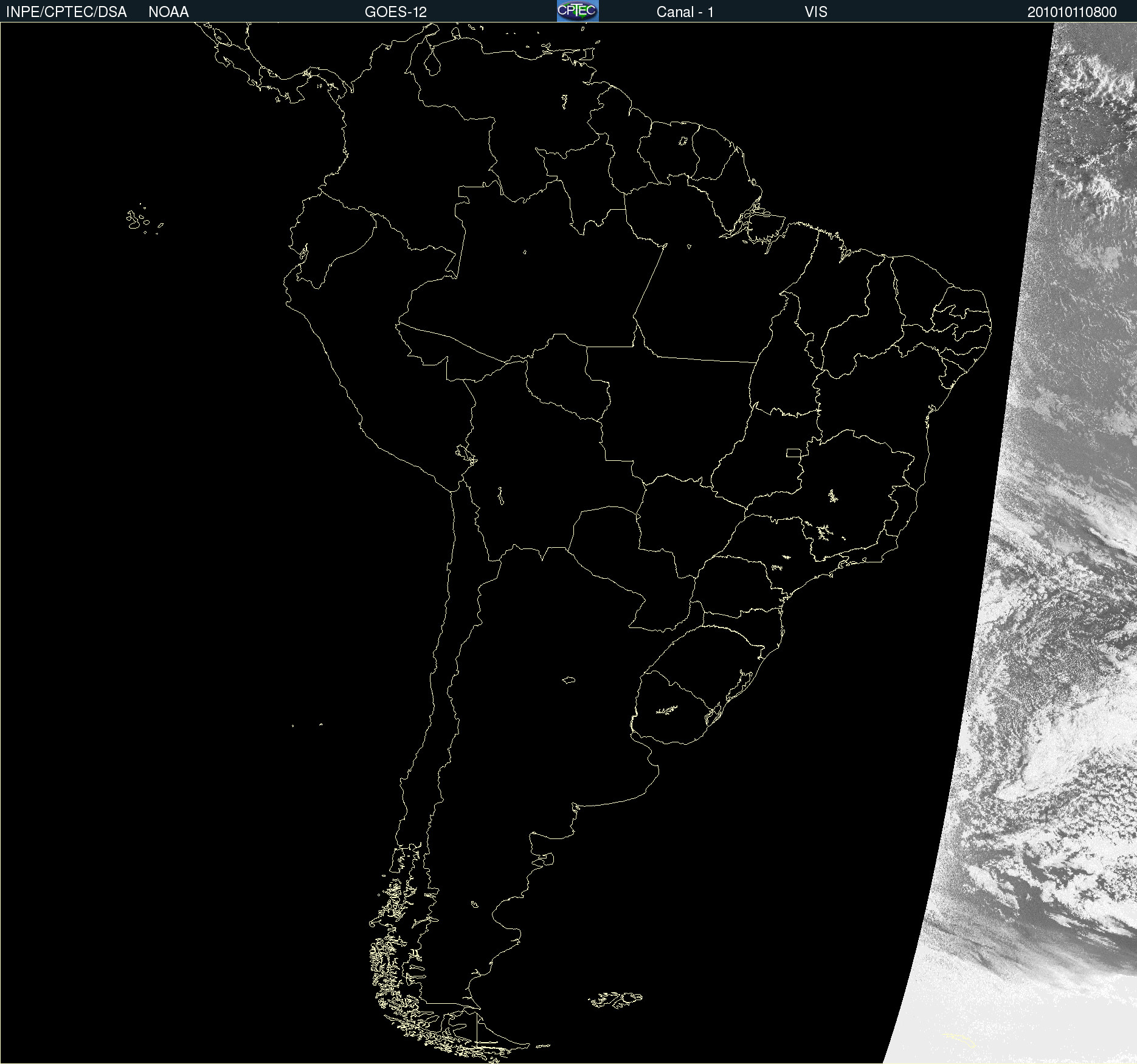Screen dimensions: 1137x1064
Task: Click the CPTEC logo in header
Action: coord(578,11)
